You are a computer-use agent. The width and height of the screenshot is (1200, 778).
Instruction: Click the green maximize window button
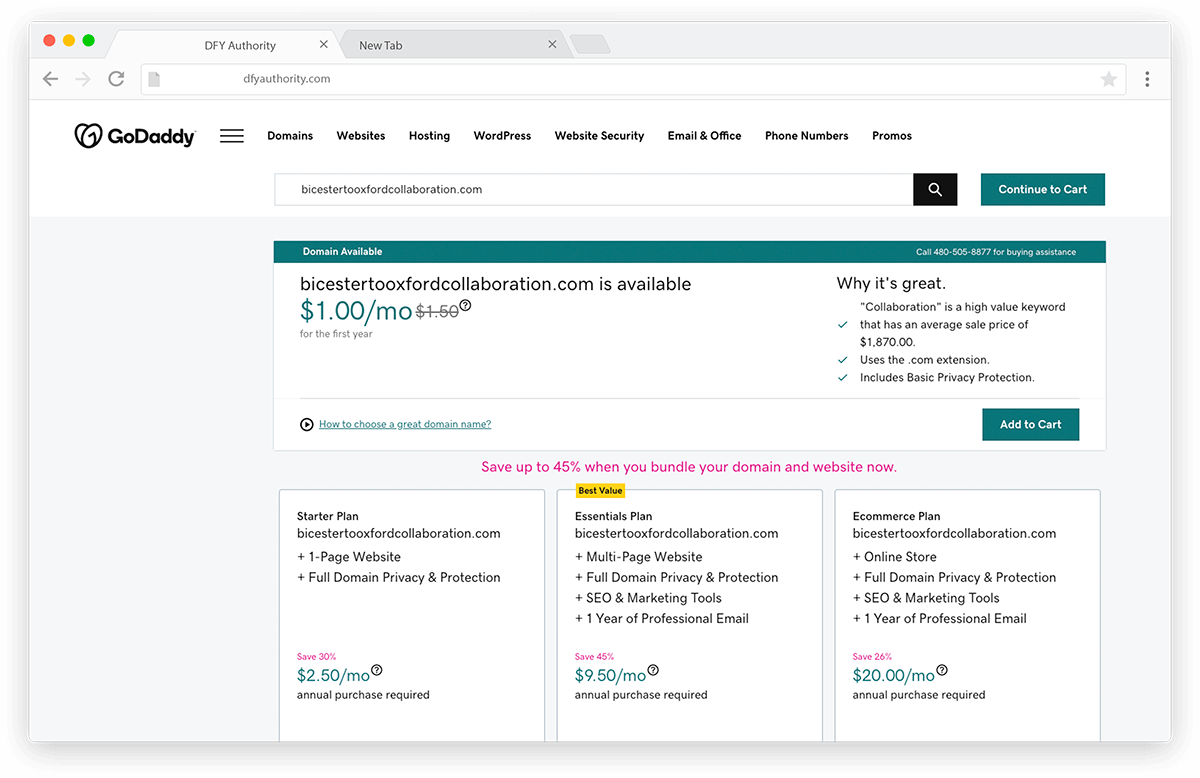pyautogui.click(x=89, y=40)
